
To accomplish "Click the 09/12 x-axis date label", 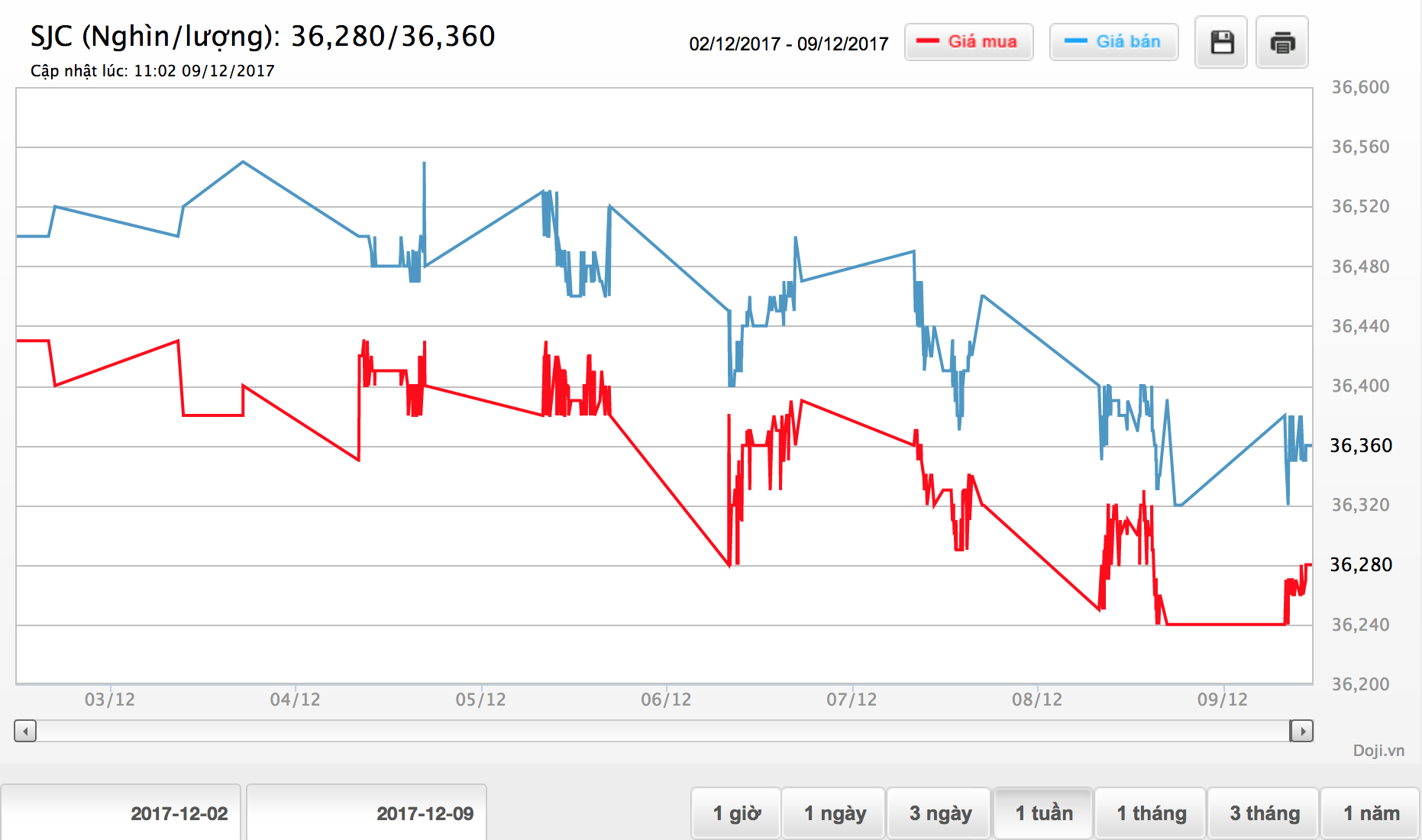I will click(x=1222, y=699).
